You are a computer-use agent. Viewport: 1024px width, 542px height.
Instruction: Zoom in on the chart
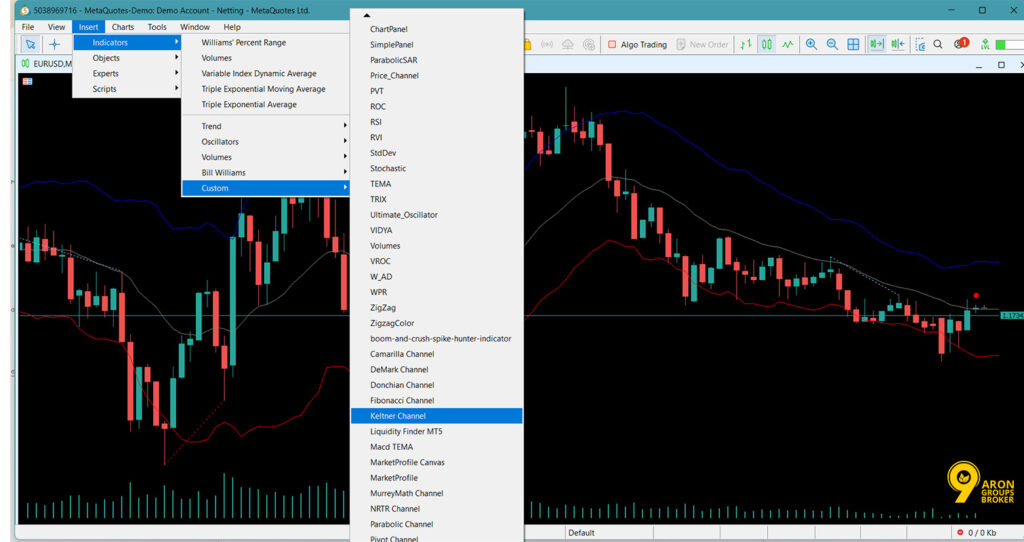pos(811,44)
